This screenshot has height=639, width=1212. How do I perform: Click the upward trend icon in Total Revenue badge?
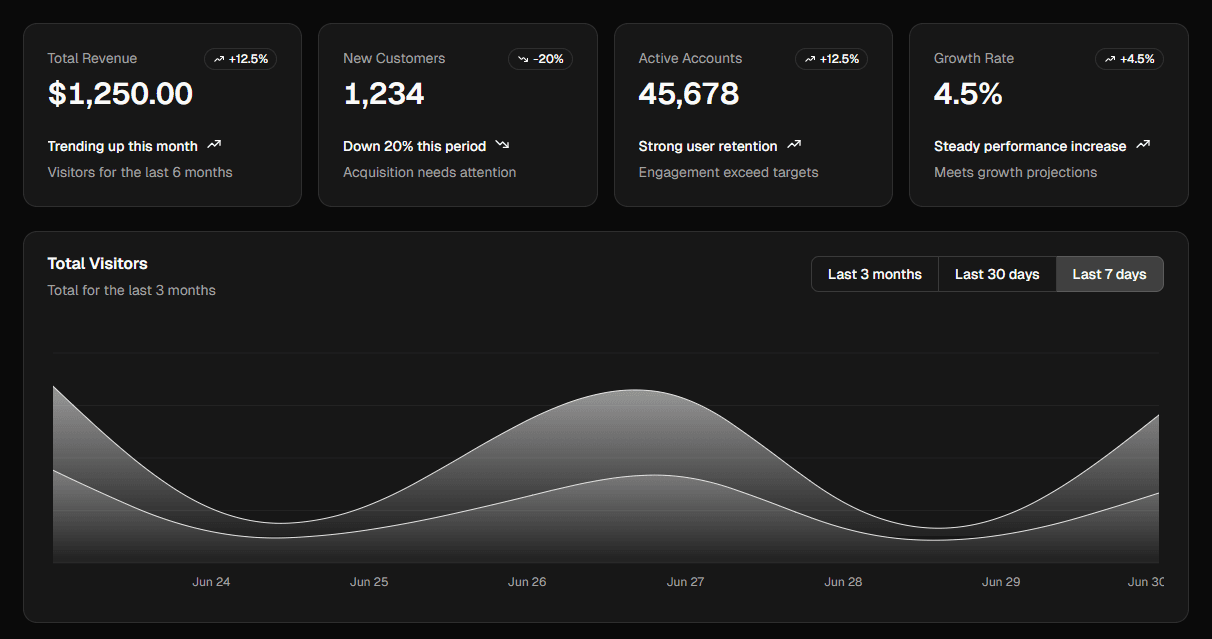pyautogui.click(x=218, y=59)
